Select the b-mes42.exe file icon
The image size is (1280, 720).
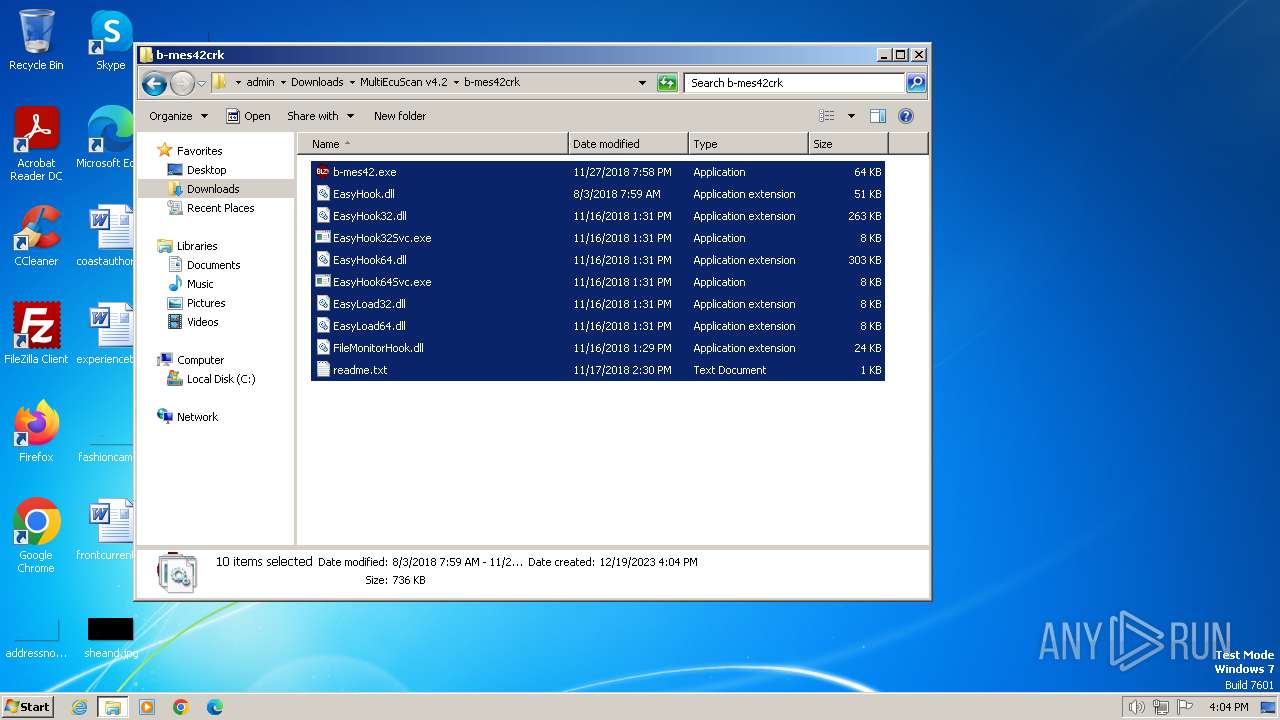(x=323, y=172)
